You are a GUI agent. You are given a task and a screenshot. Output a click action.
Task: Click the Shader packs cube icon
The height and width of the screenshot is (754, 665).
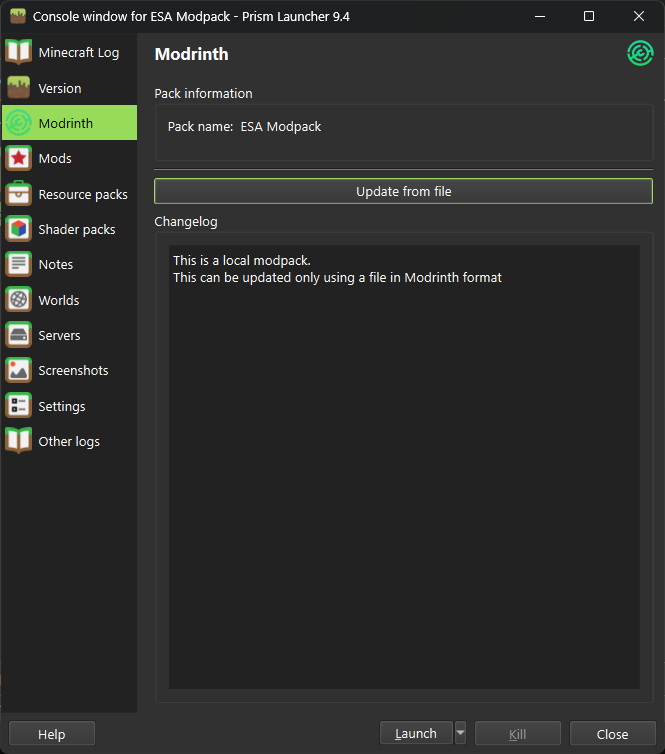[19, 229]
